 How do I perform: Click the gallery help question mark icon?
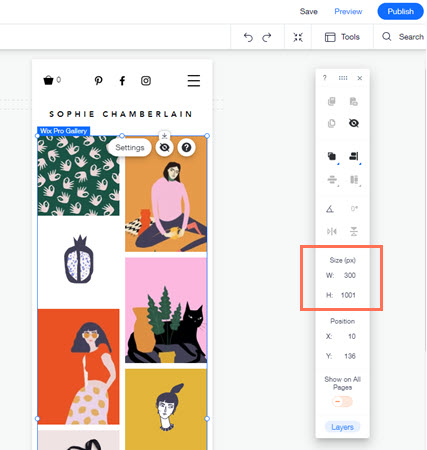(x=187, y=147)
